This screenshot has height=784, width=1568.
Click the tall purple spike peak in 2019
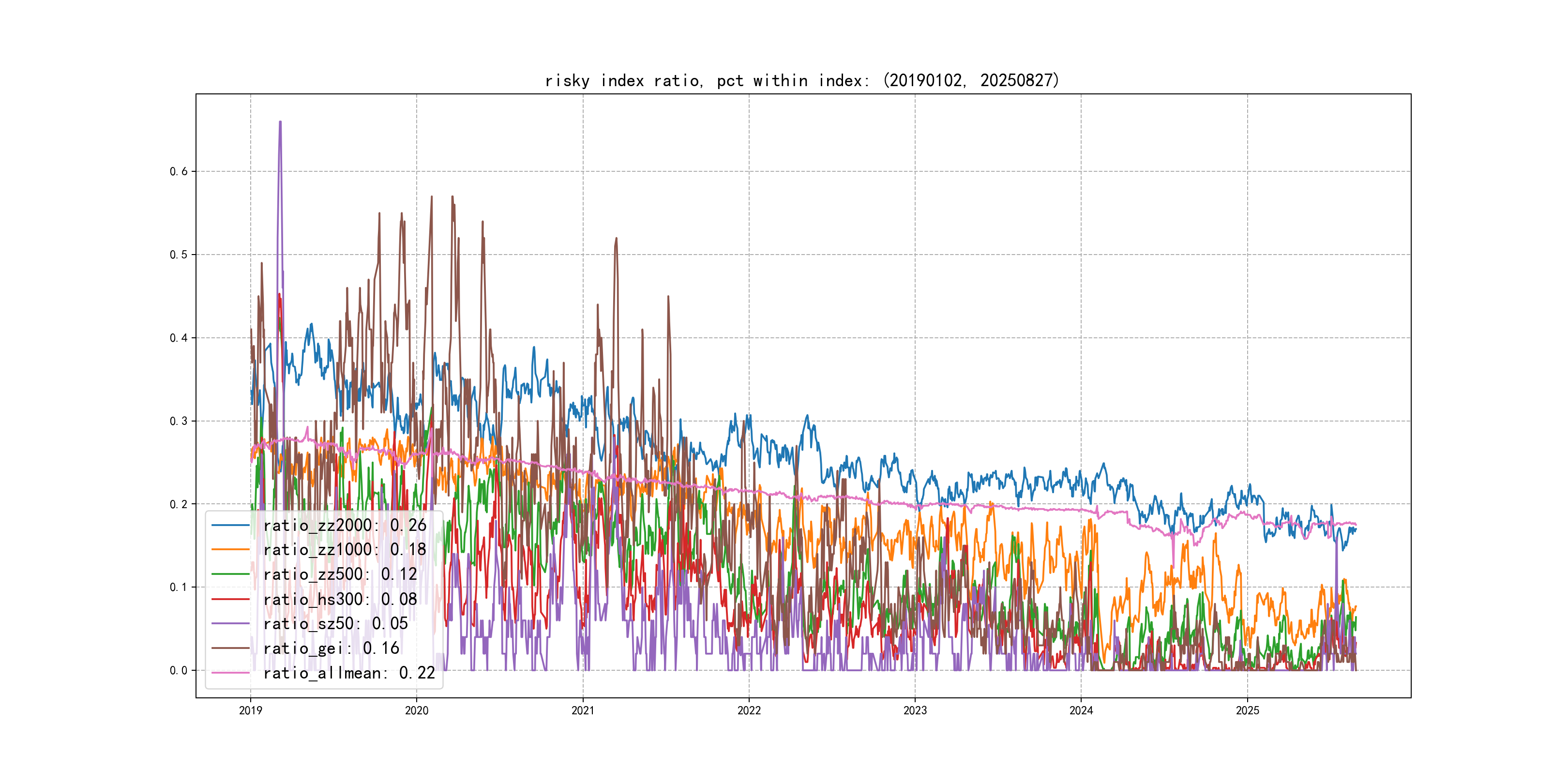280,123
